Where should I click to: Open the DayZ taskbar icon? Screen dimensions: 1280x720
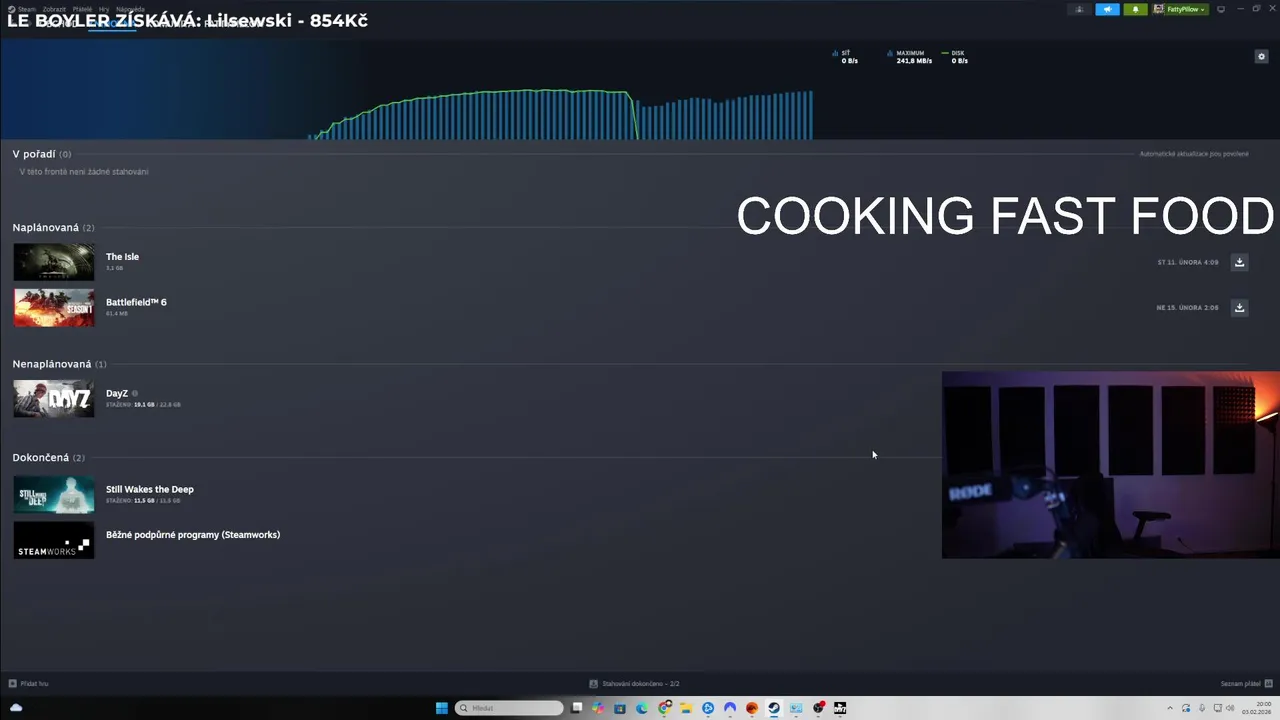[x=840, y=708]
